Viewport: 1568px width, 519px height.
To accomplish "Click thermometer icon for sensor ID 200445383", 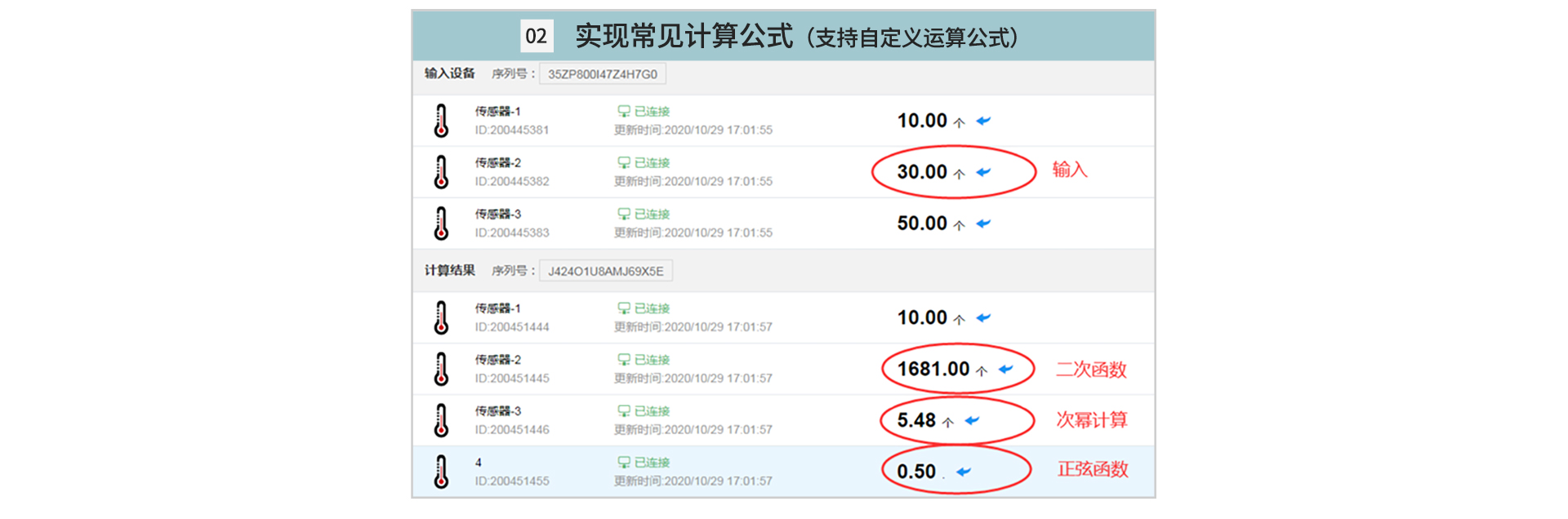I will pos(441,224).
